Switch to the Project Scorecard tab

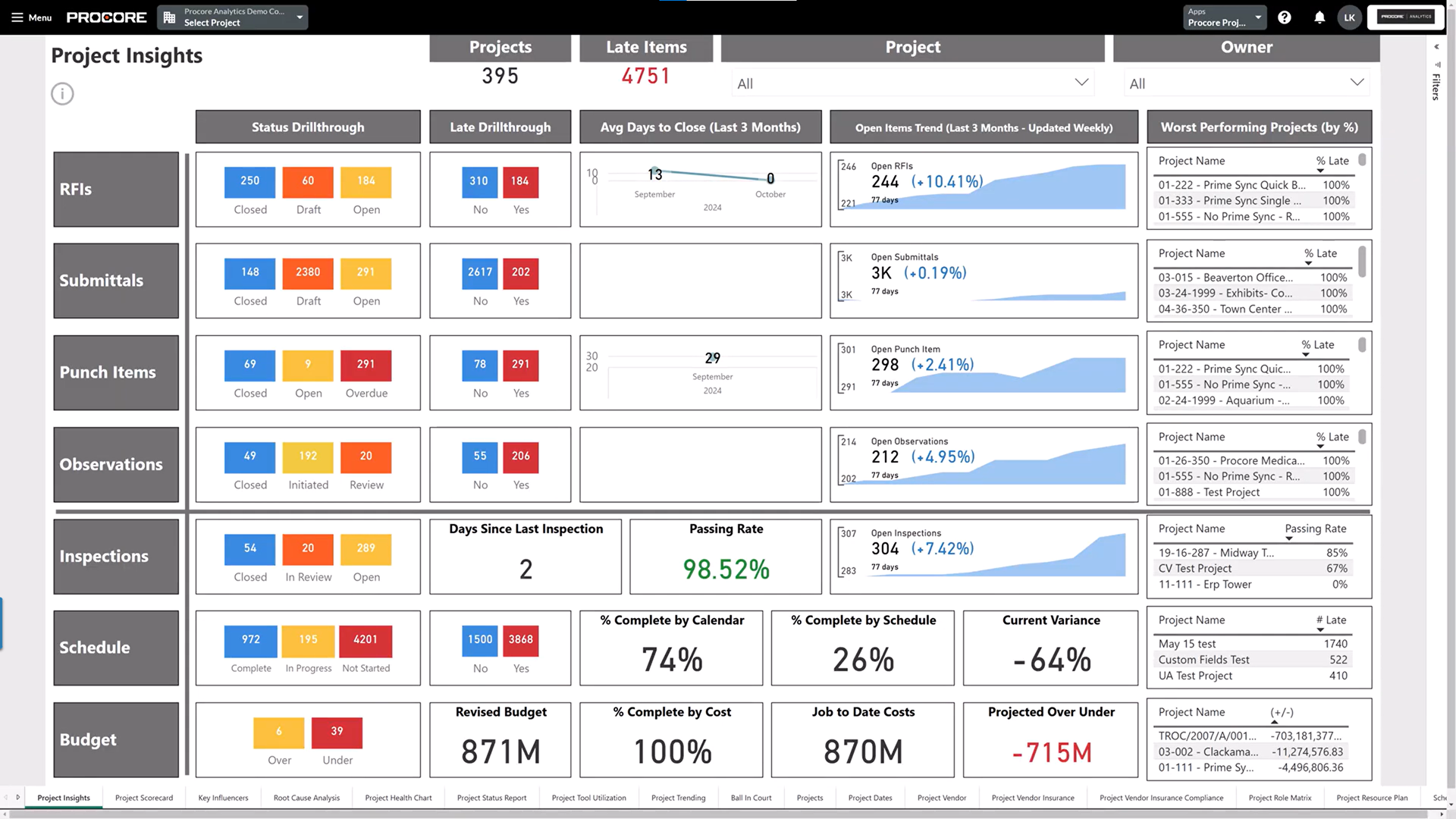point(143,798)
